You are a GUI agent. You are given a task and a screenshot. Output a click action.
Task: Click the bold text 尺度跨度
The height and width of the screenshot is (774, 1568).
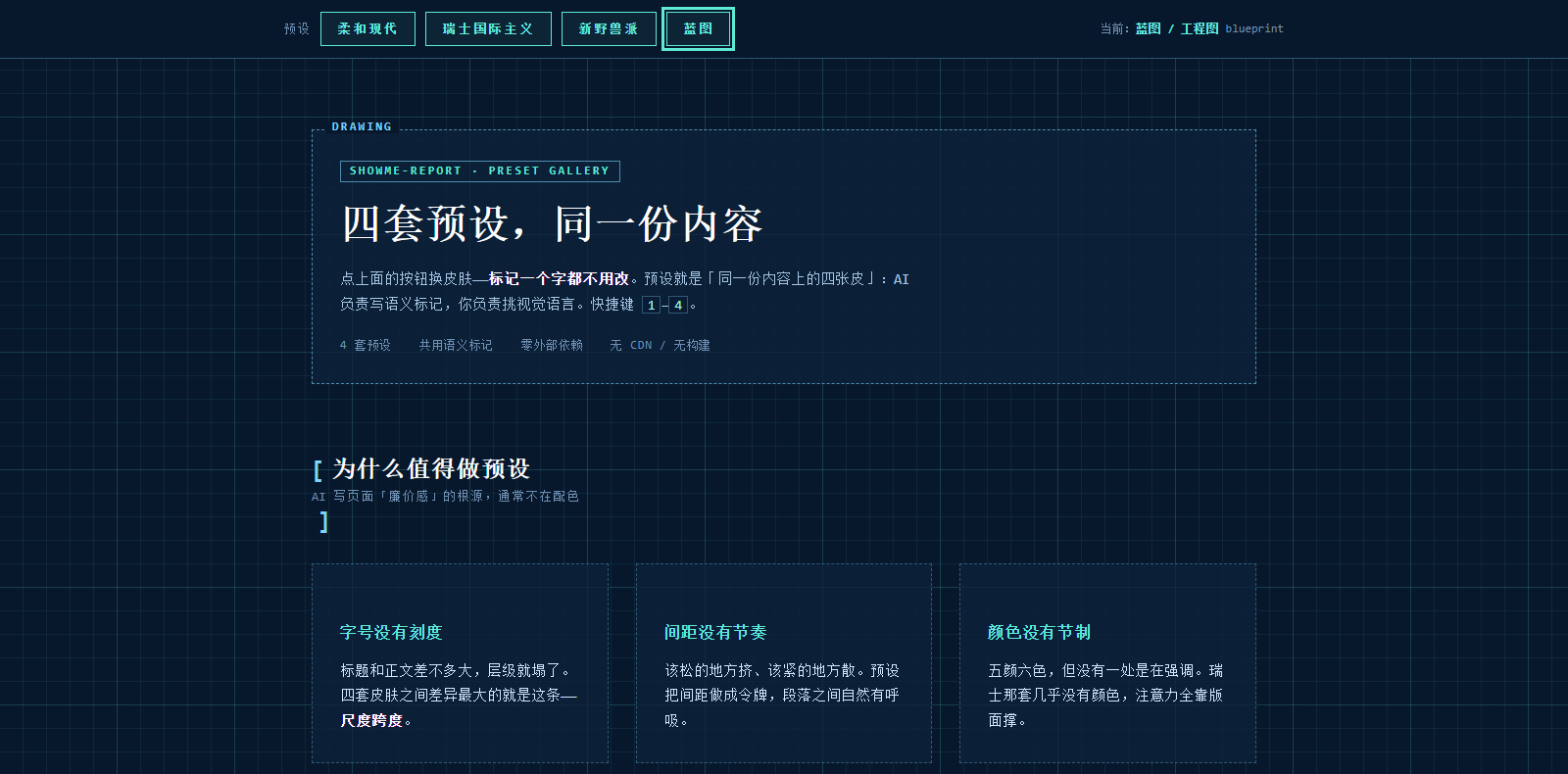(x=371, y=720)
